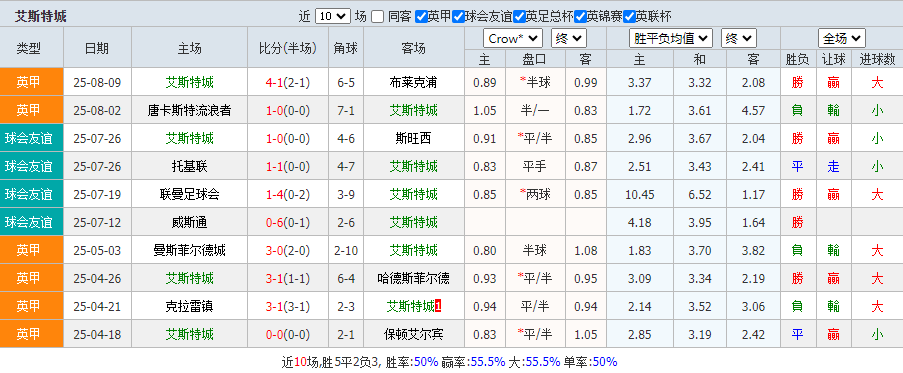Click the 4-1(2-1) score
This screenshot has height=373, width=903.
point(287,82)
